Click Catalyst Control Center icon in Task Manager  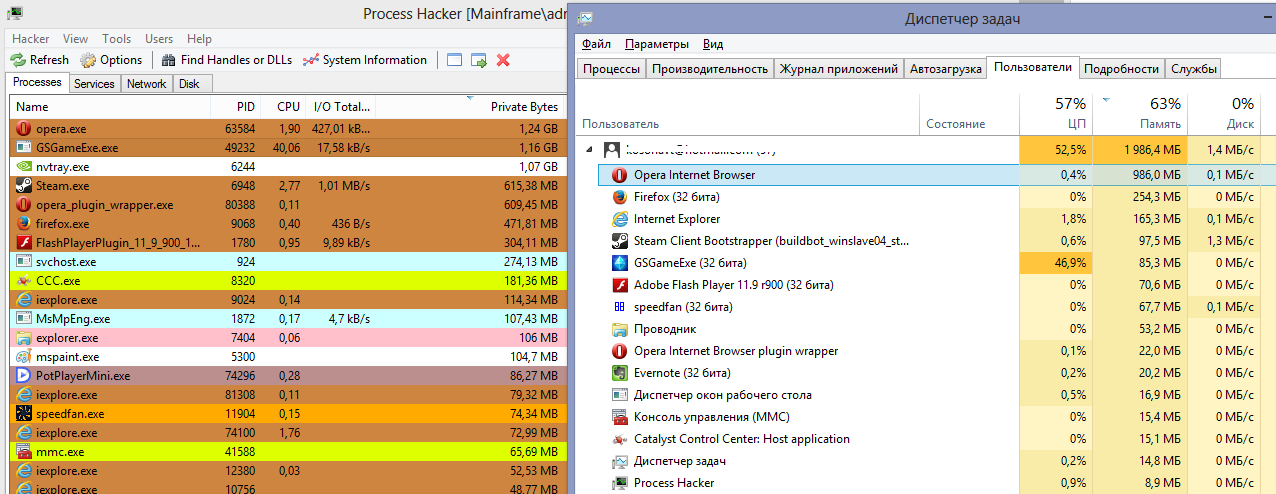tap(619, 438)
